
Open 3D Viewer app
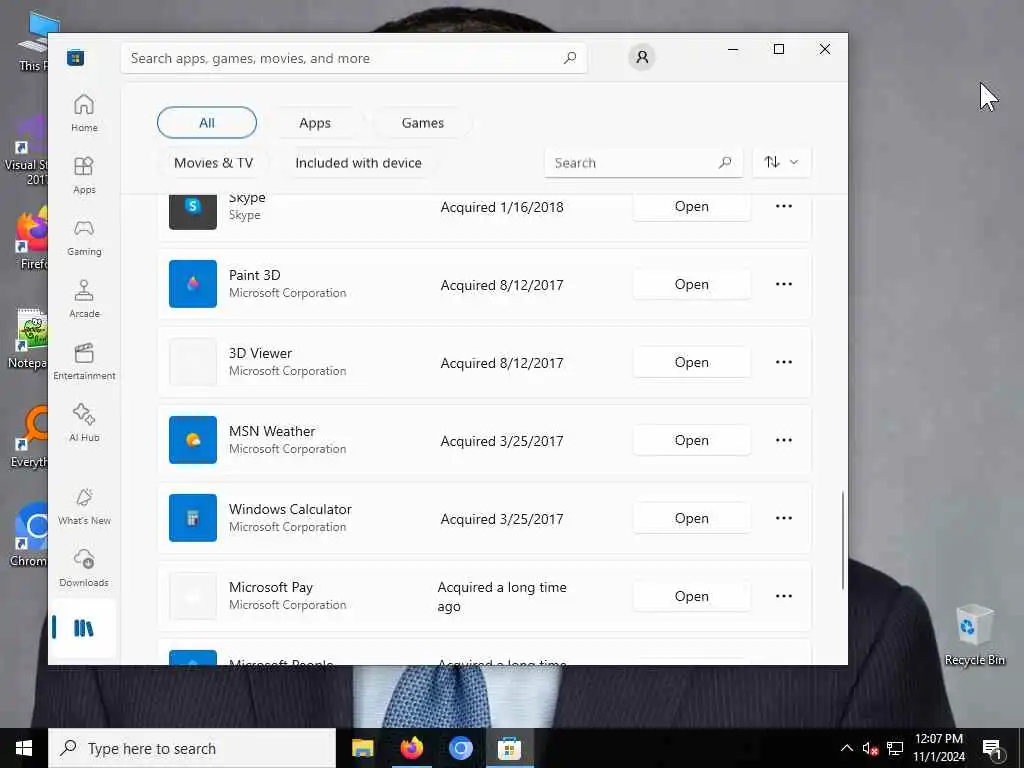692,362
